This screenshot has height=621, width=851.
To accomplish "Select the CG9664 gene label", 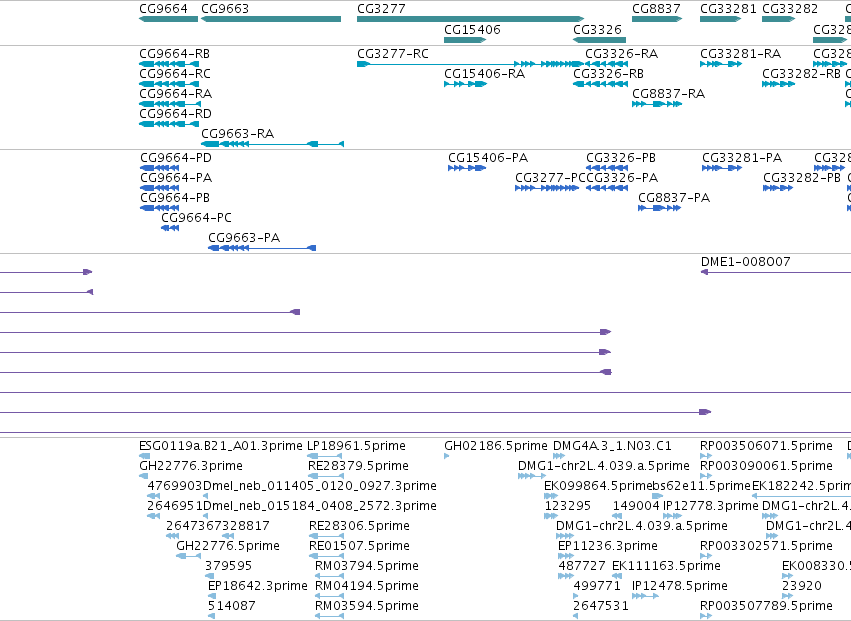I will coord(163,9).
